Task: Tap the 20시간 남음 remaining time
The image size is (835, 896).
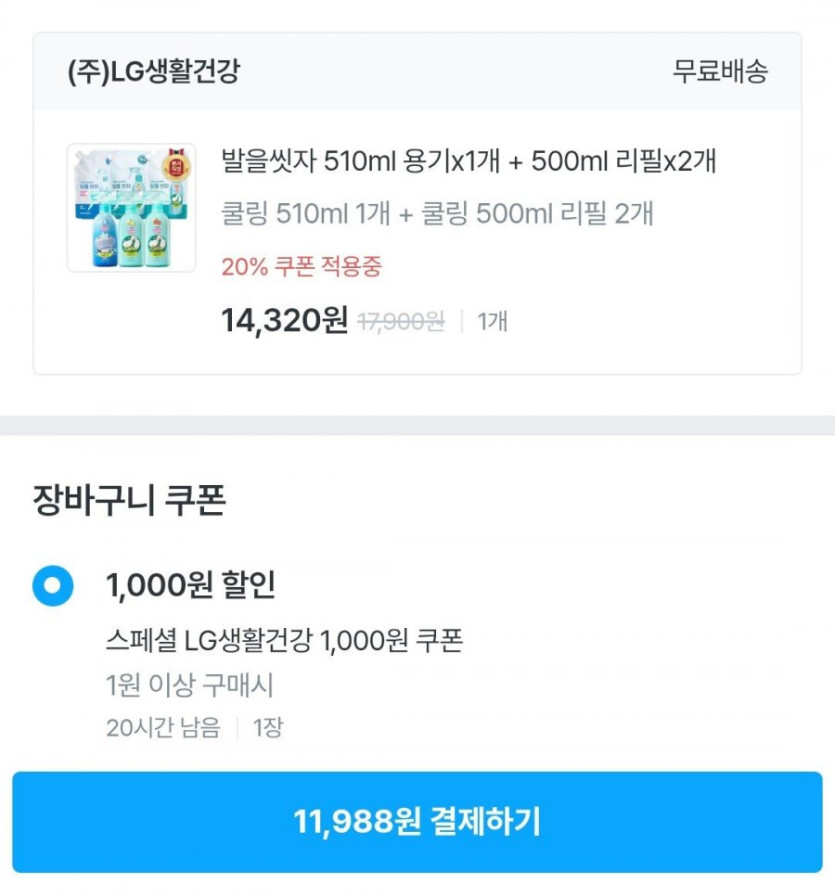Action: point(163,727)
